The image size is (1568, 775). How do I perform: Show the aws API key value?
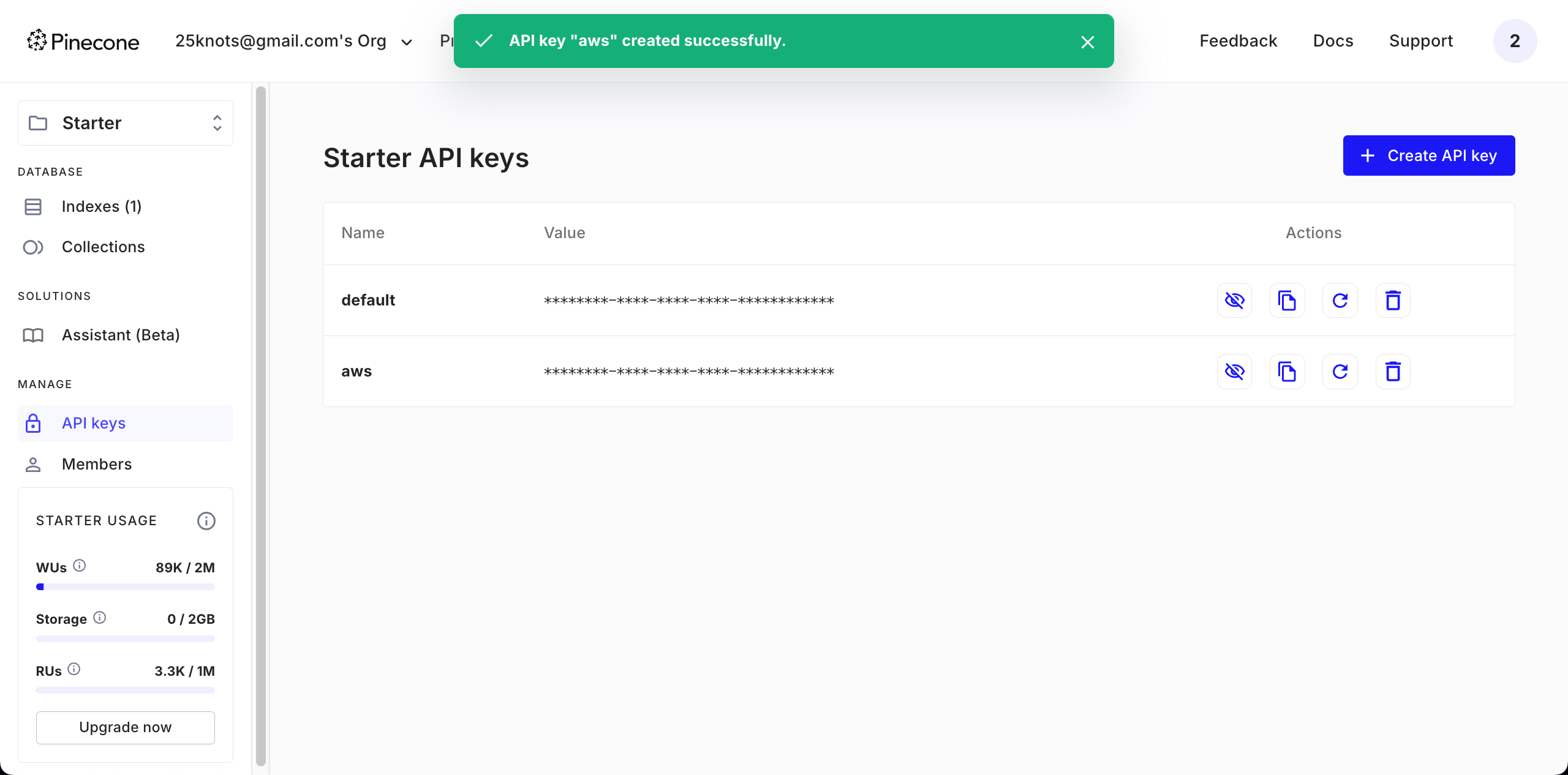tap(1234, 372)
